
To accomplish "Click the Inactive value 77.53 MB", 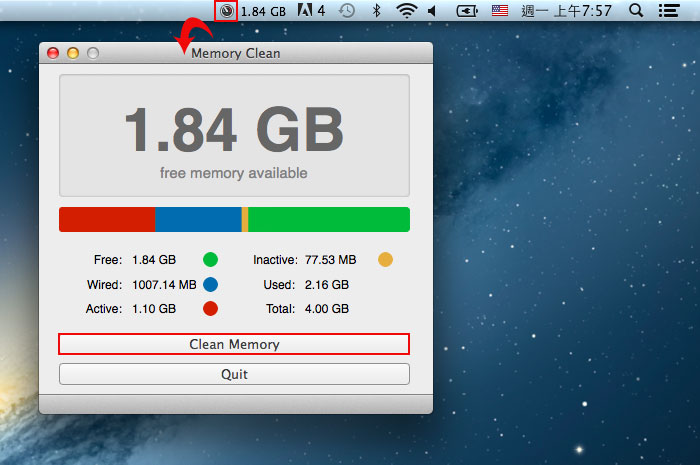I will (330, 260).
